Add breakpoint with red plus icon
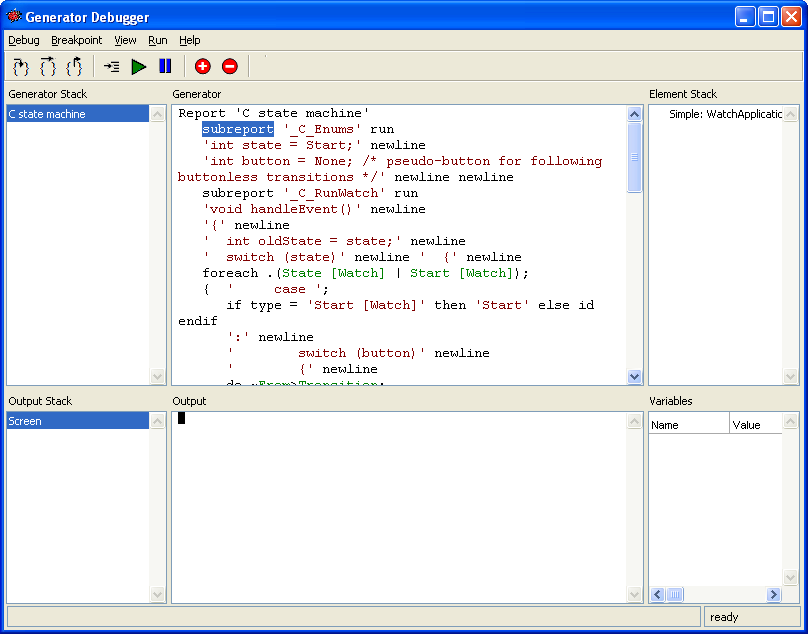Screen dimensions: 808x634 pos(203,67)
